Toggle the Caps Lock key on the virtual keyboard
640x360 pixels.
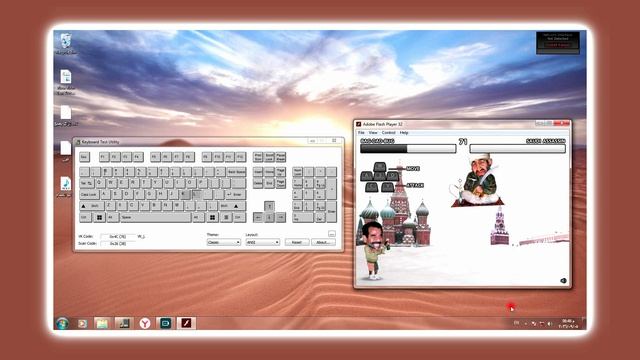tap(89, 194)
